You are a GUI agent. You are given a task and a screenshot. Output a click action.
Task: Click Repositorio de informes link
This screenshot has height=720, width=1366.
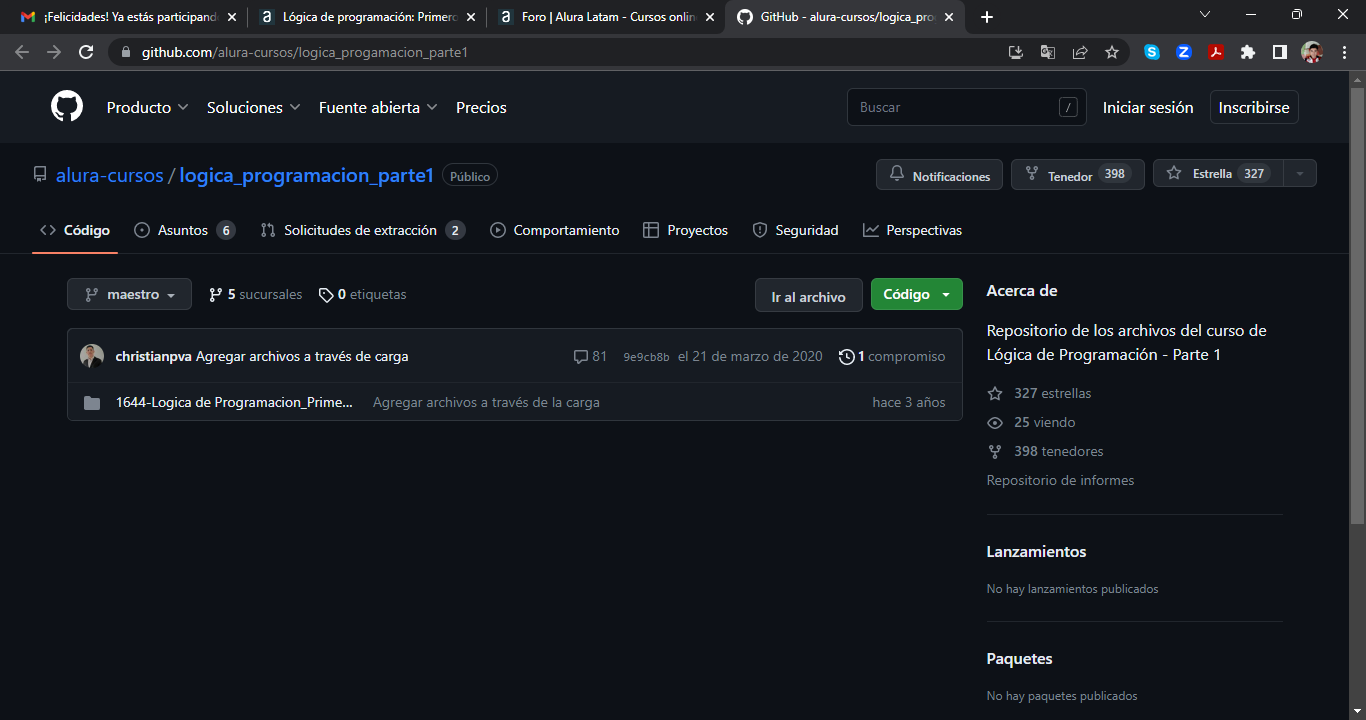(1060, 480)
